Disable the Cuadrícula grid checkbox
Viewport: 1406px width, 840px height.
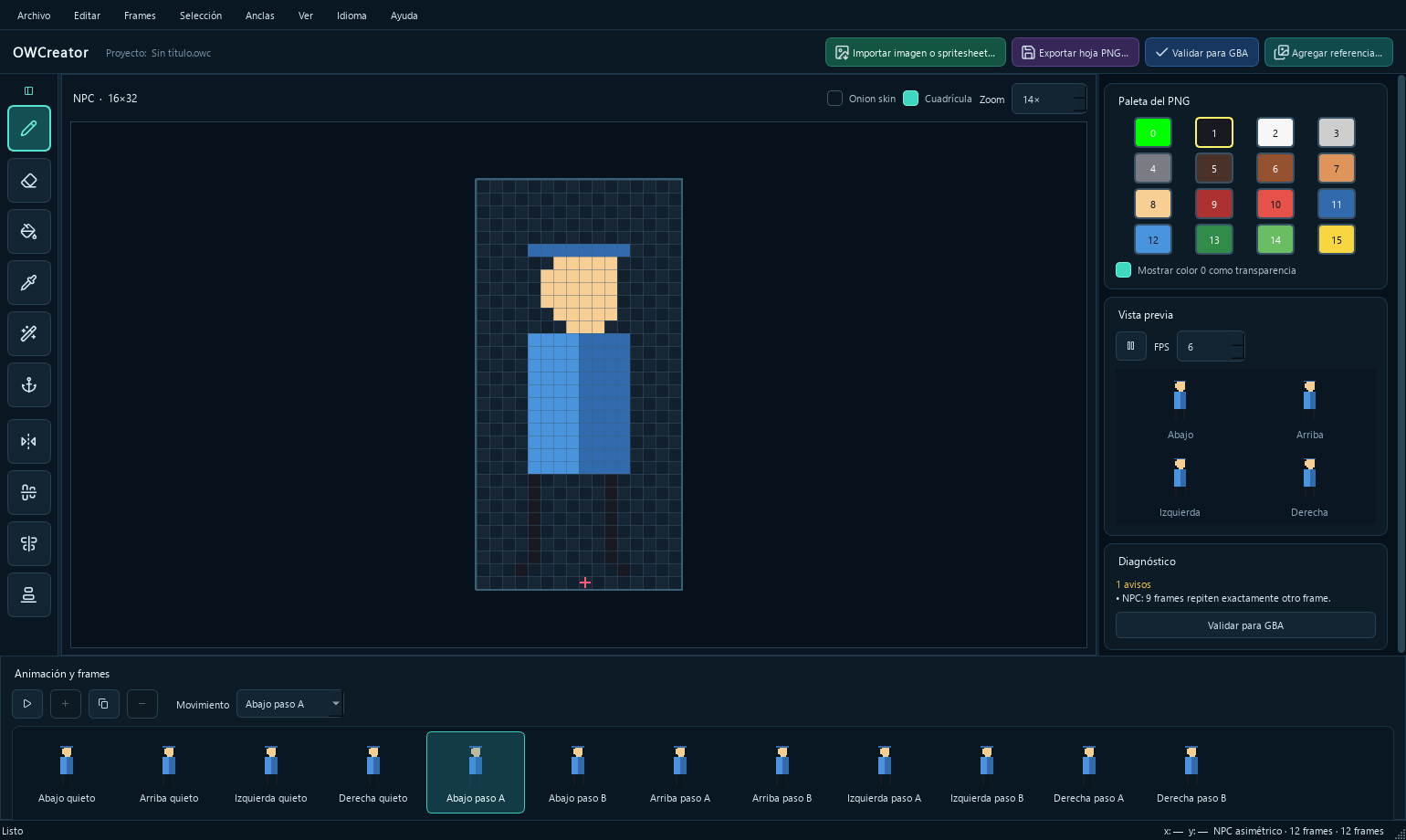coord(910,99)
